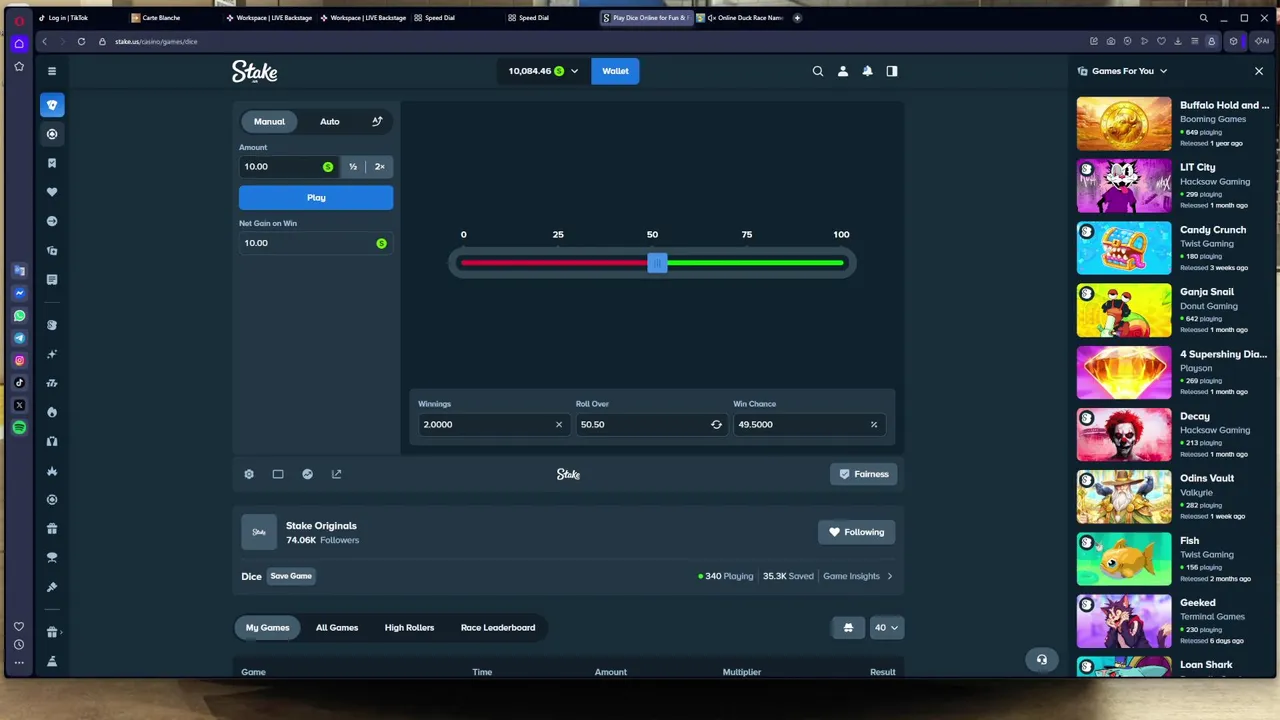Open the user account icon
The width and height of the screenshot is (1280, 720).
tap(843, 71)
